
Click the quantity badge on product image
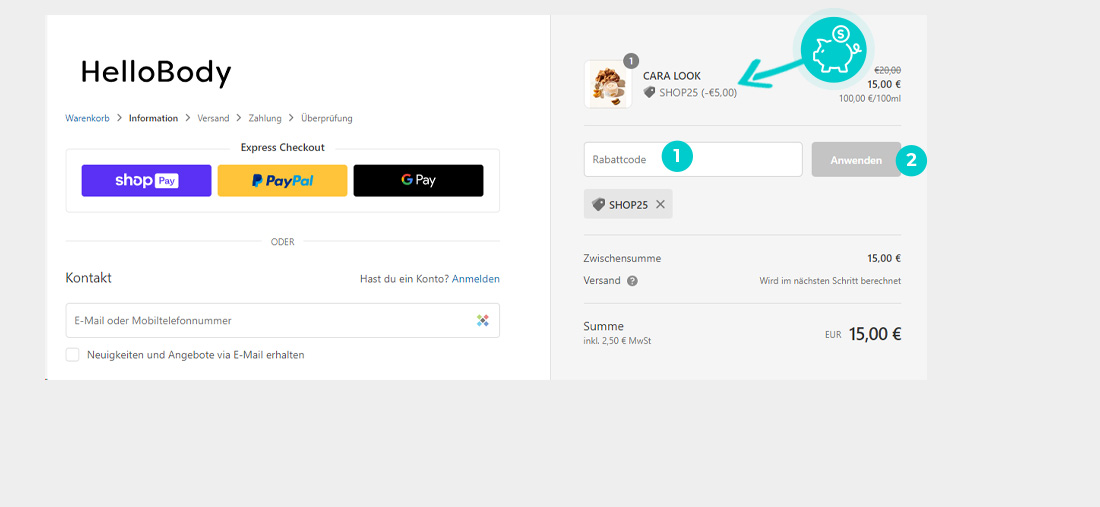[631, 60]
